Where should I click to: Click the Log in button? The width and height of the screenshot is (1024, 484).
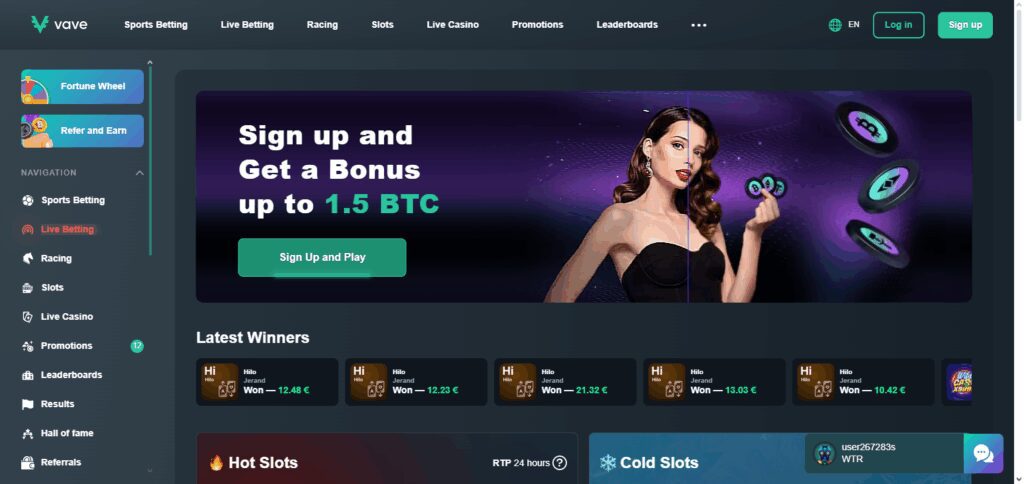[x=898, y=25]
